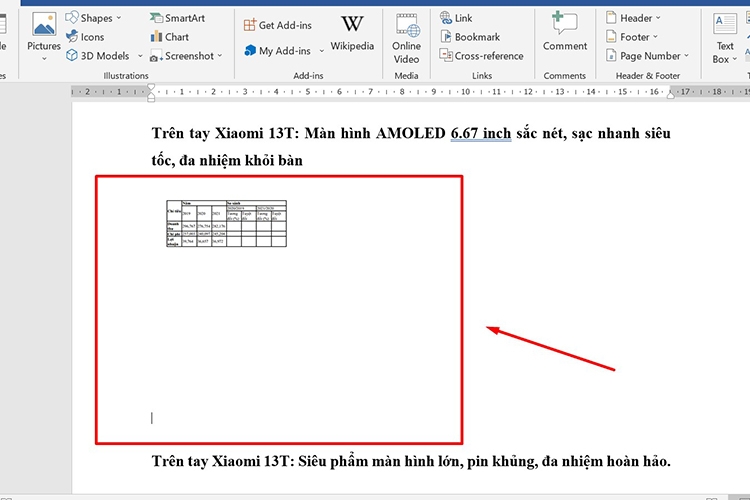Select the small inserted table image
Viewport: 750px width, 500px height.
(x=226, y=223)
